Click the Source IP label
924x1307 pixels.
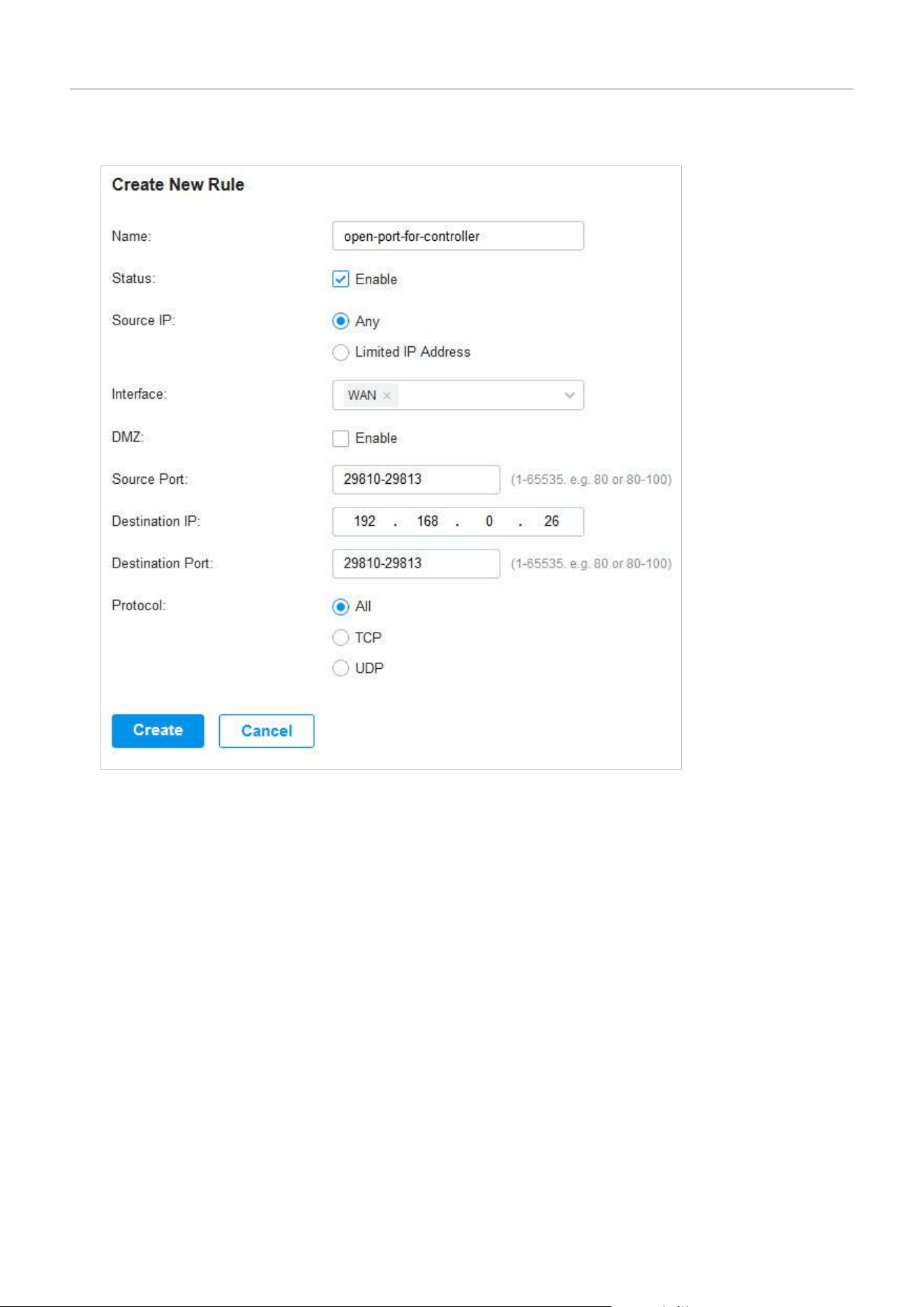144,320
